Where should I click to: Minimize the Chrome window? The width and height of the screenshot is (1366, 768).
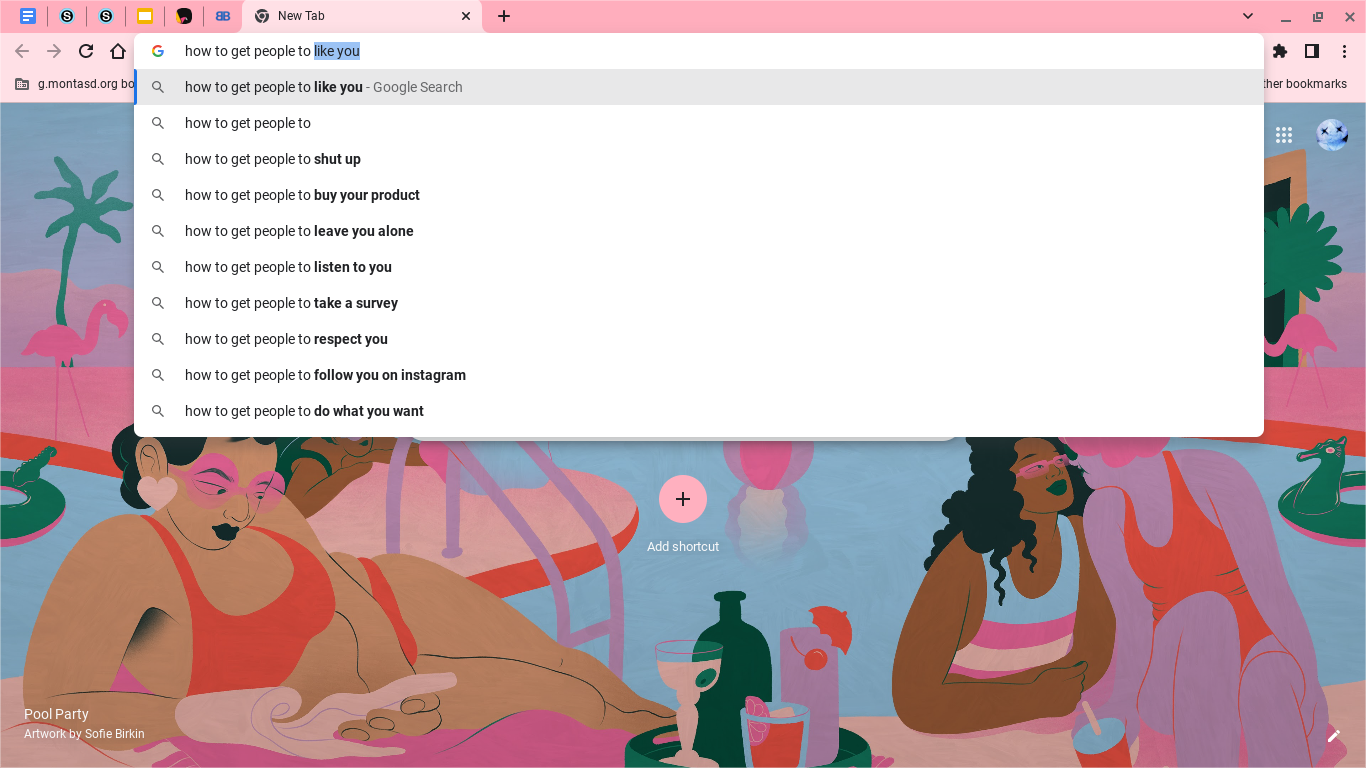click(x=1286, y=17)
